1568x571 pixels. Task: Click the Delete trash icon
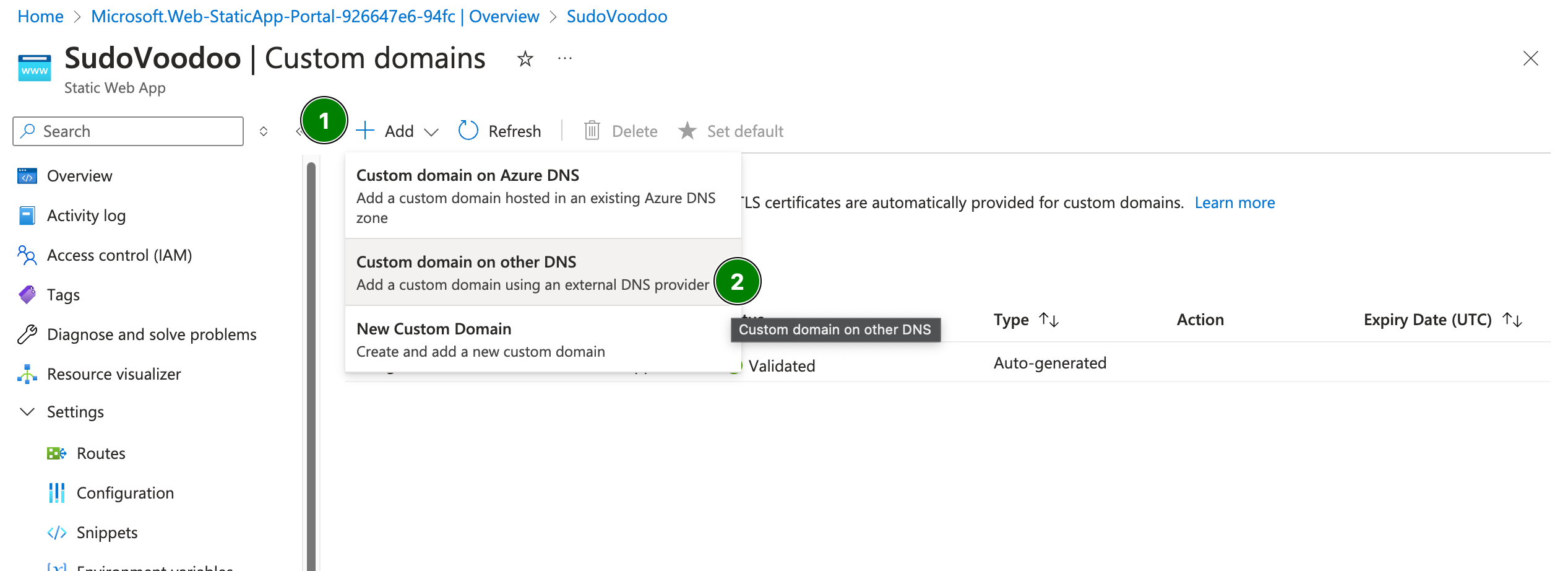coord(592,131)
